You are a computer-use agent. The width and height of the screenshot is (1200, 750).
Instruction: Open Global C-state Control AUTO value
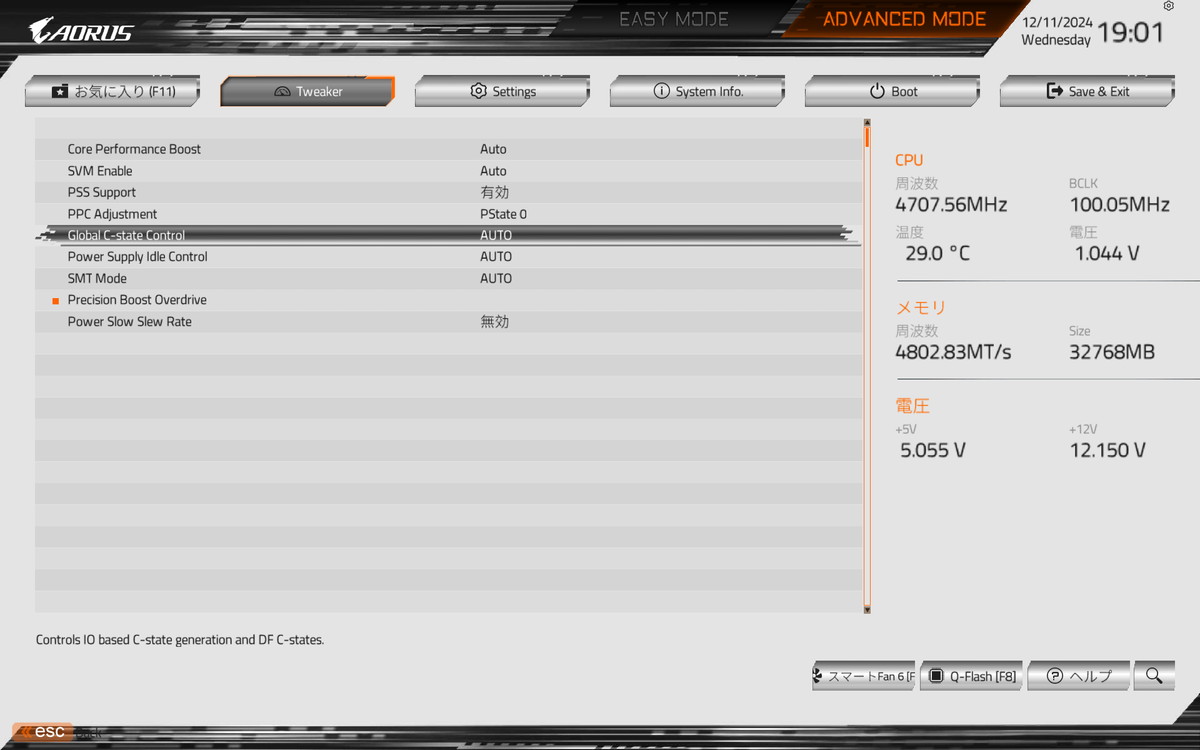click(x=496, y=236)
